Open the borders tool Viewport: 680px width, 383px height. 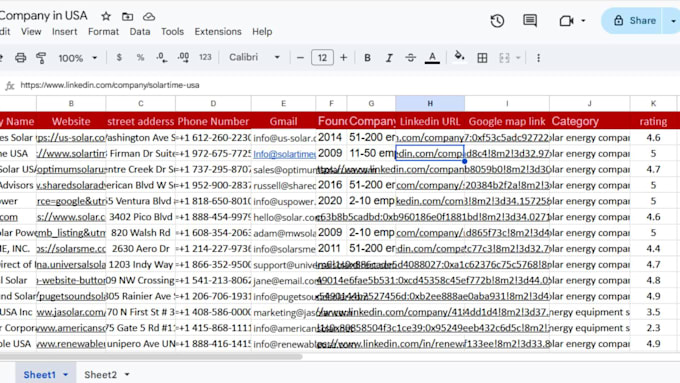[482, 58]
